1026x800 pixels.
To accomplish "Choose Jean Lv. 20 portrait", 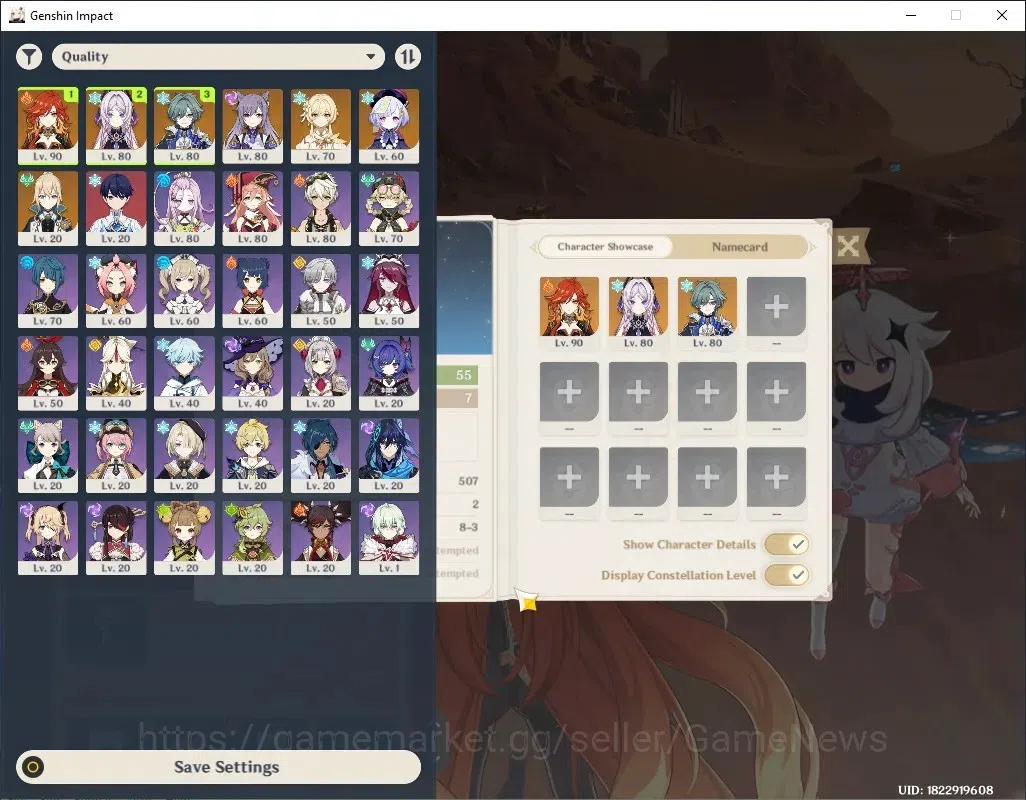I will pyautogui.click(x=48, y=208).
